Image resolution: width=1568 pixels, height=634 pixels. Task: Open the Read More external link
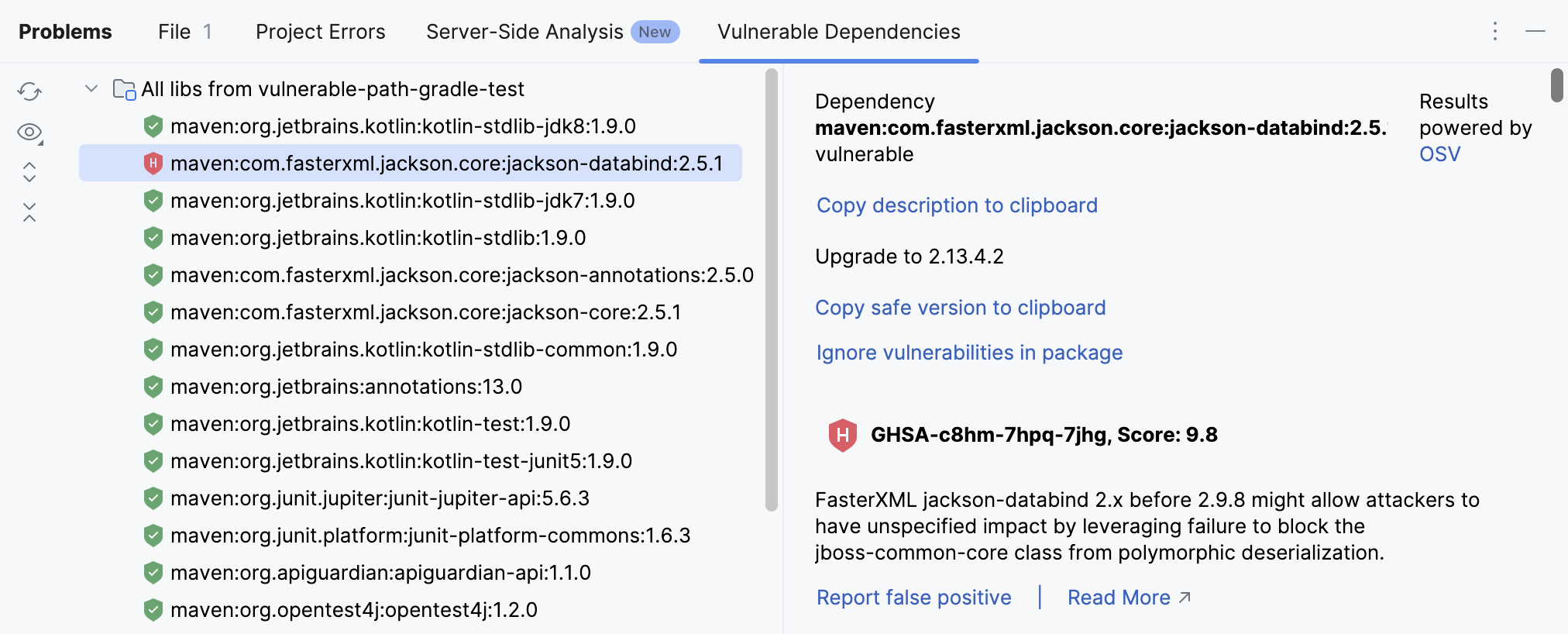[x=1129, y=598]
